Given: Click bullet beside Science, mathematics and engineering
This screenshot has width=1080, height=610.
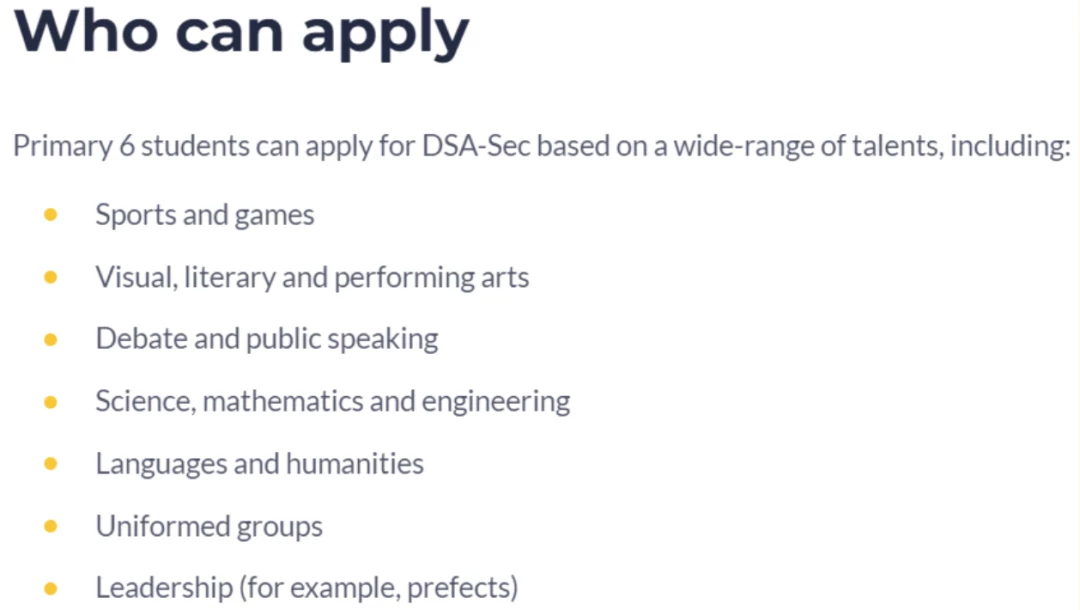Looking at the screenshot, I should click(50, 402).
